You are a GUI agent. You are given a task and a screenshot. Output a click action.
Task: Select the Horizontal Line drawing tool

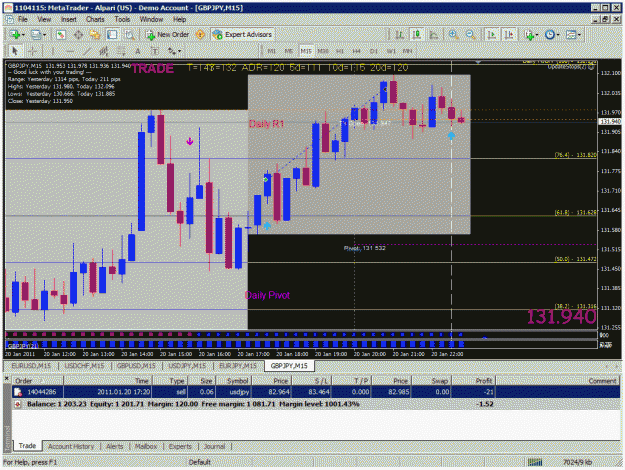[x=70, y=51]
